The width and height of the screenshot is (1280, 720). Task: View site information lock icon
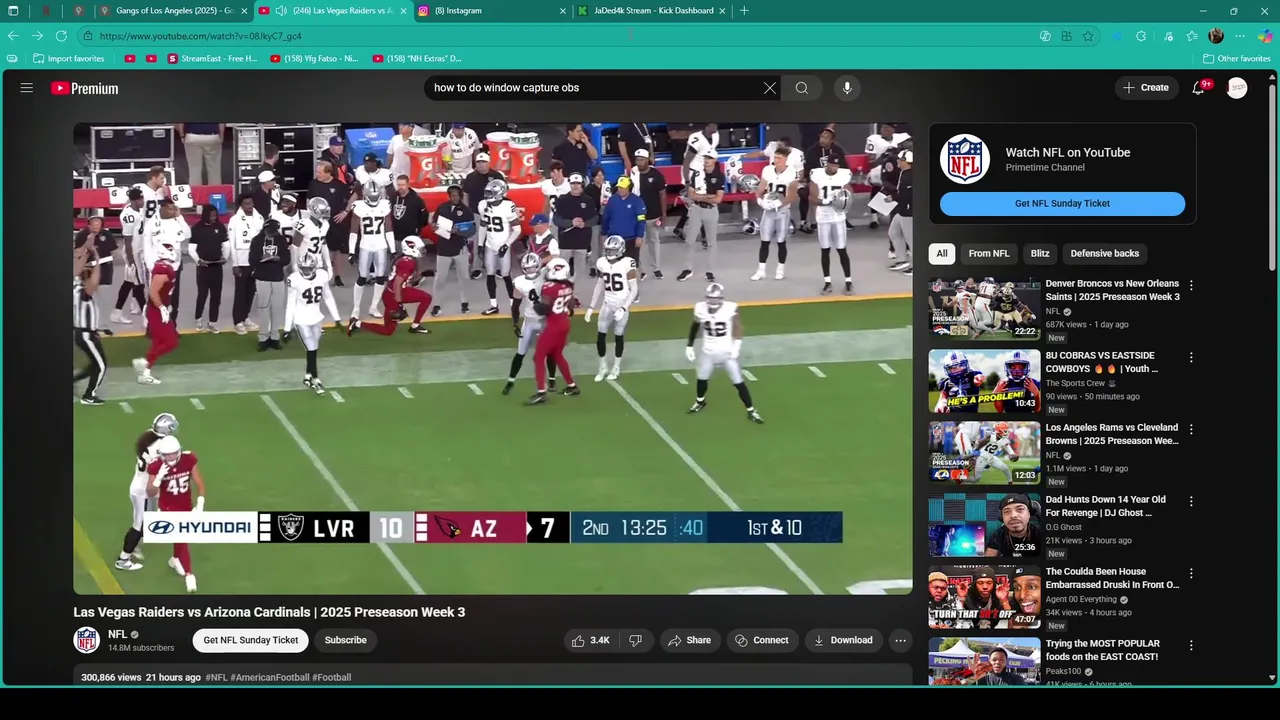point(88,36)
